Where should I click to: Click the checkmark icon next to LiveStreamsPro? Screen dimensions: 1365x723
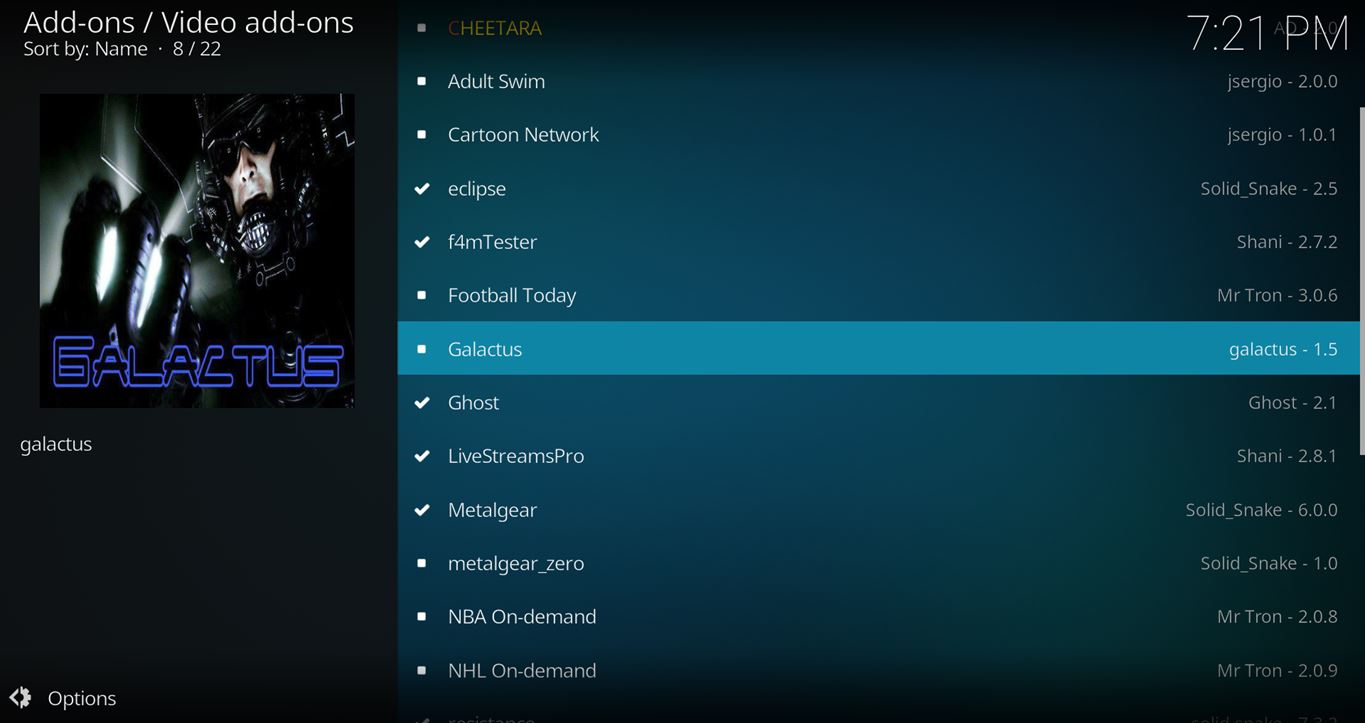pos(422,456)
